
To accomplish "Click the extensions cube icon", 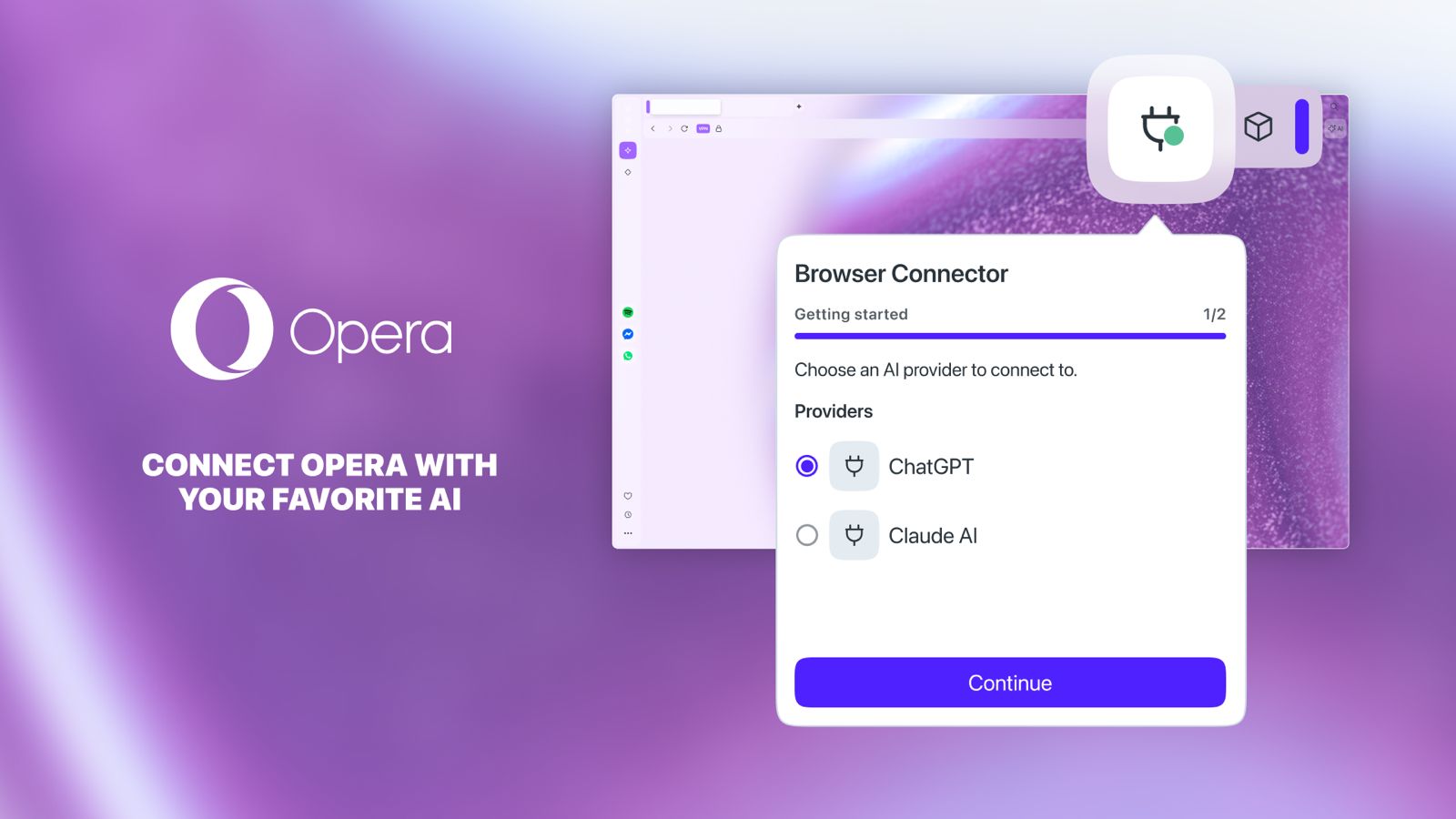I will (x=1259, y=126).
